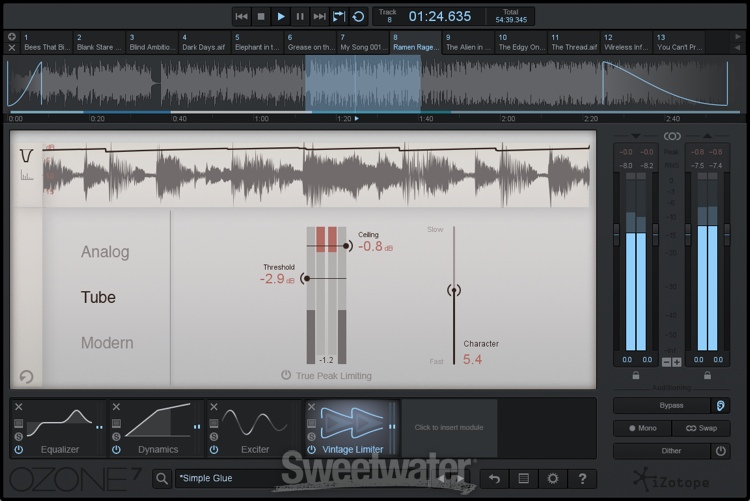Add a new track with plus icon
Image resolution: width=750 pixels, height=501 pixels.
[x=12, y=37]
